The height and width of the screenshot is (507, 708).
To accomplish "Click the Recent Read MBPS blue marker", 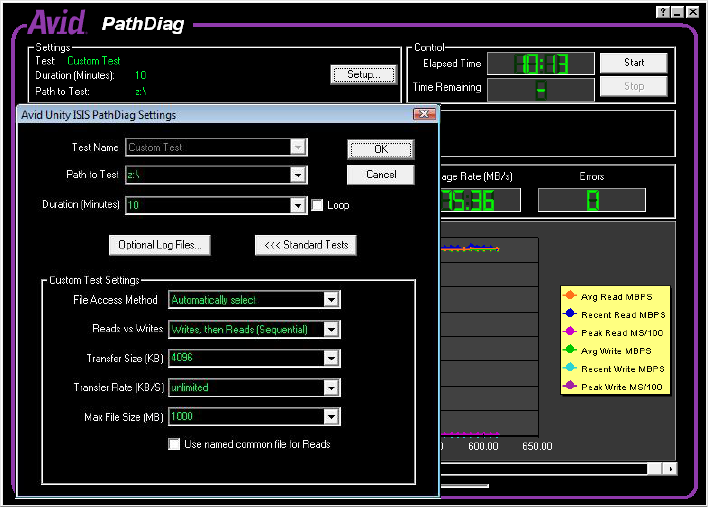I will 570,313.
